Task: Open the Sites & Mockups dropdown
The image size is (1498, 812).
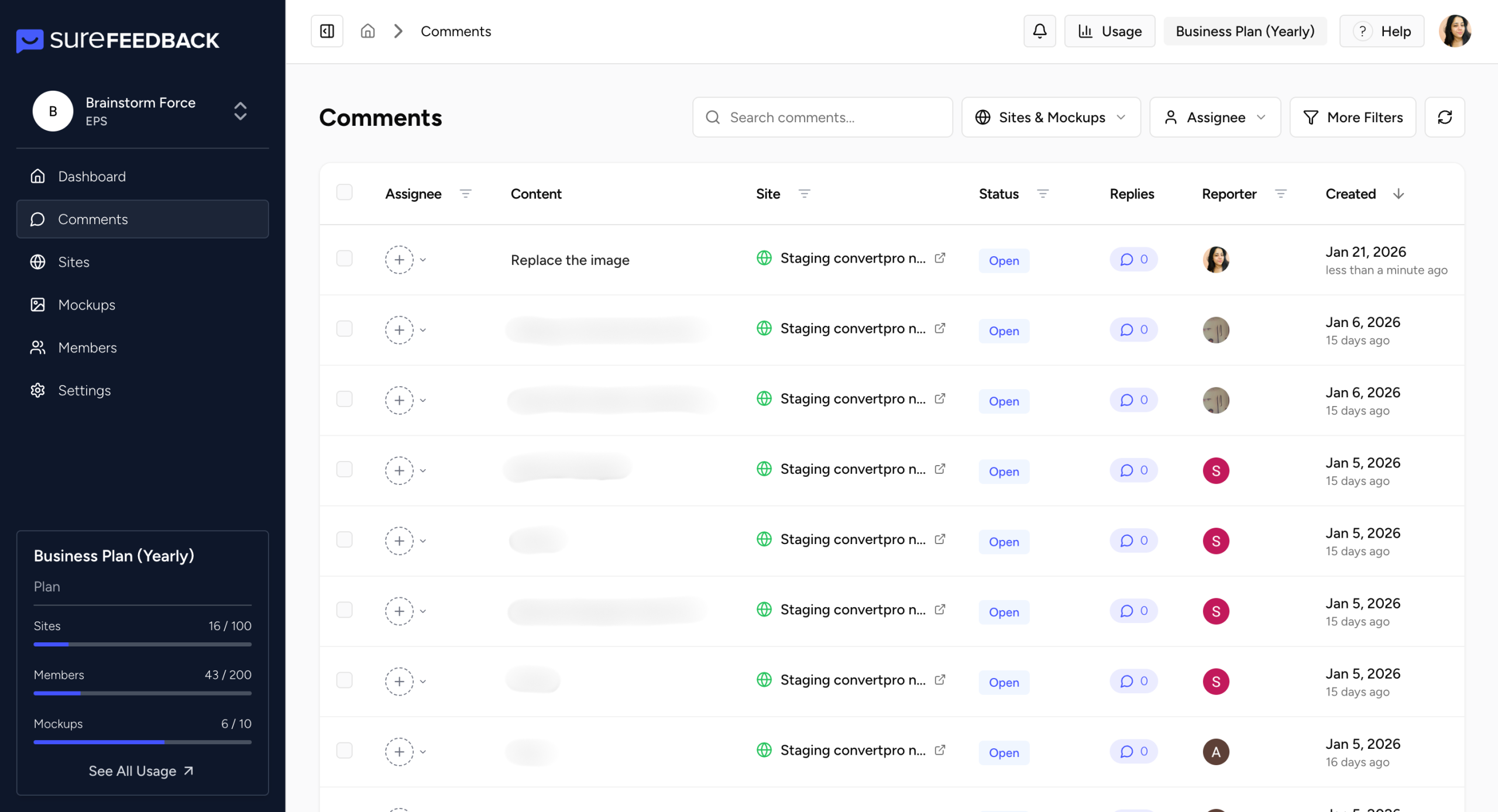Action: (1051, 117)
